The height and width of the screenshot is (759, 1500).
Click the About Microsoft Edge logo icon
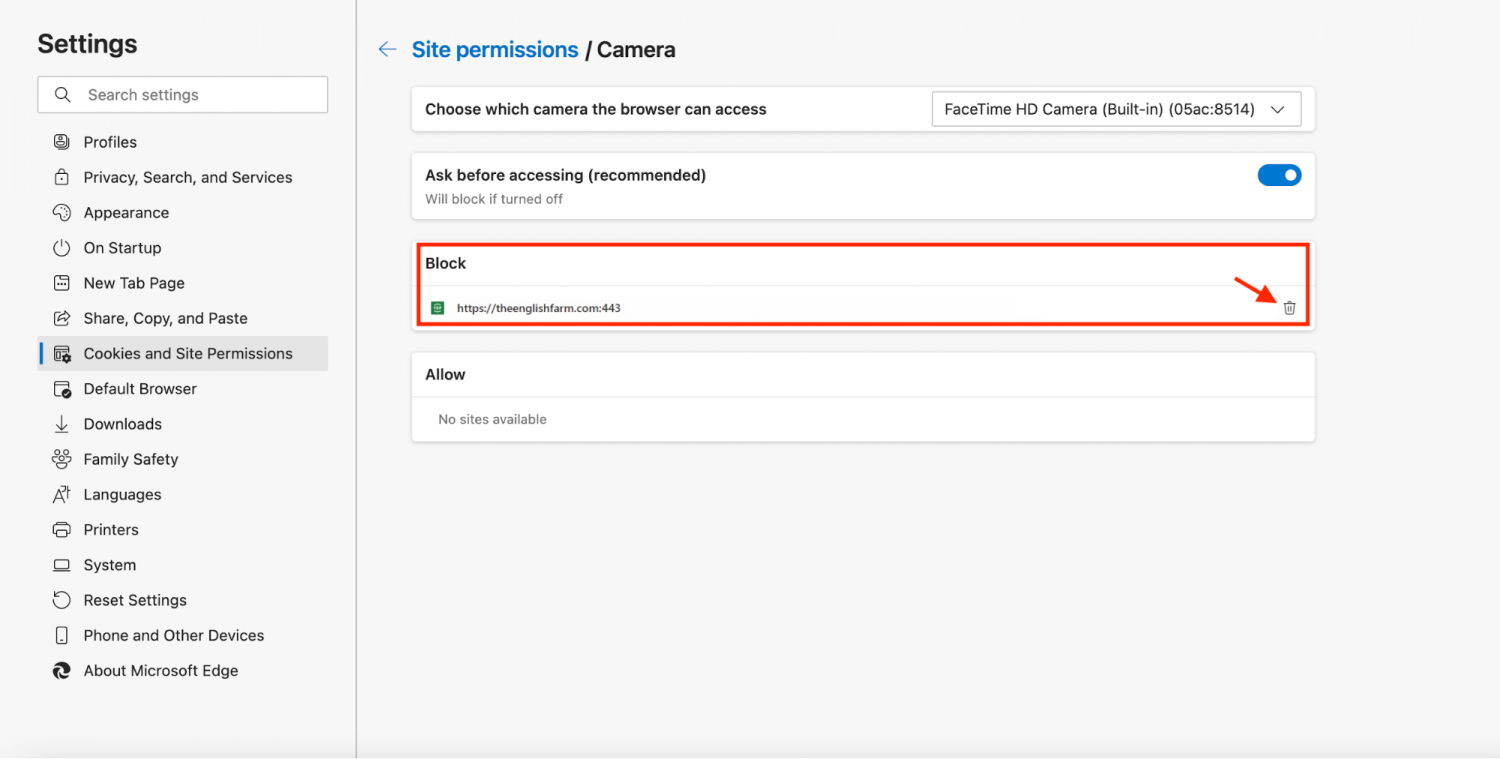62,671
